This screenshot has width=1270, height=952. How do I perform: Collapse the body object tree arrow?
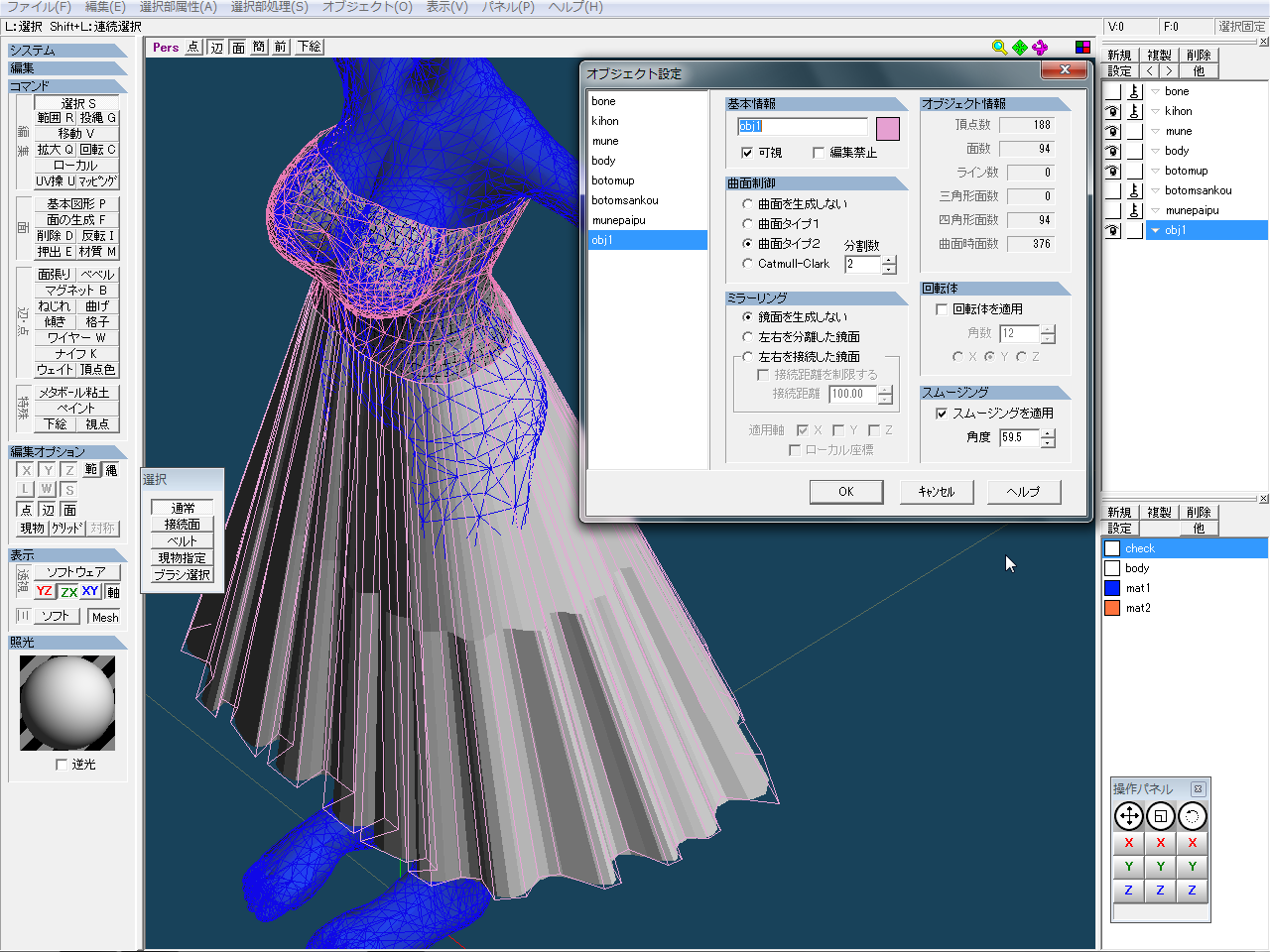click(1155, 151)
